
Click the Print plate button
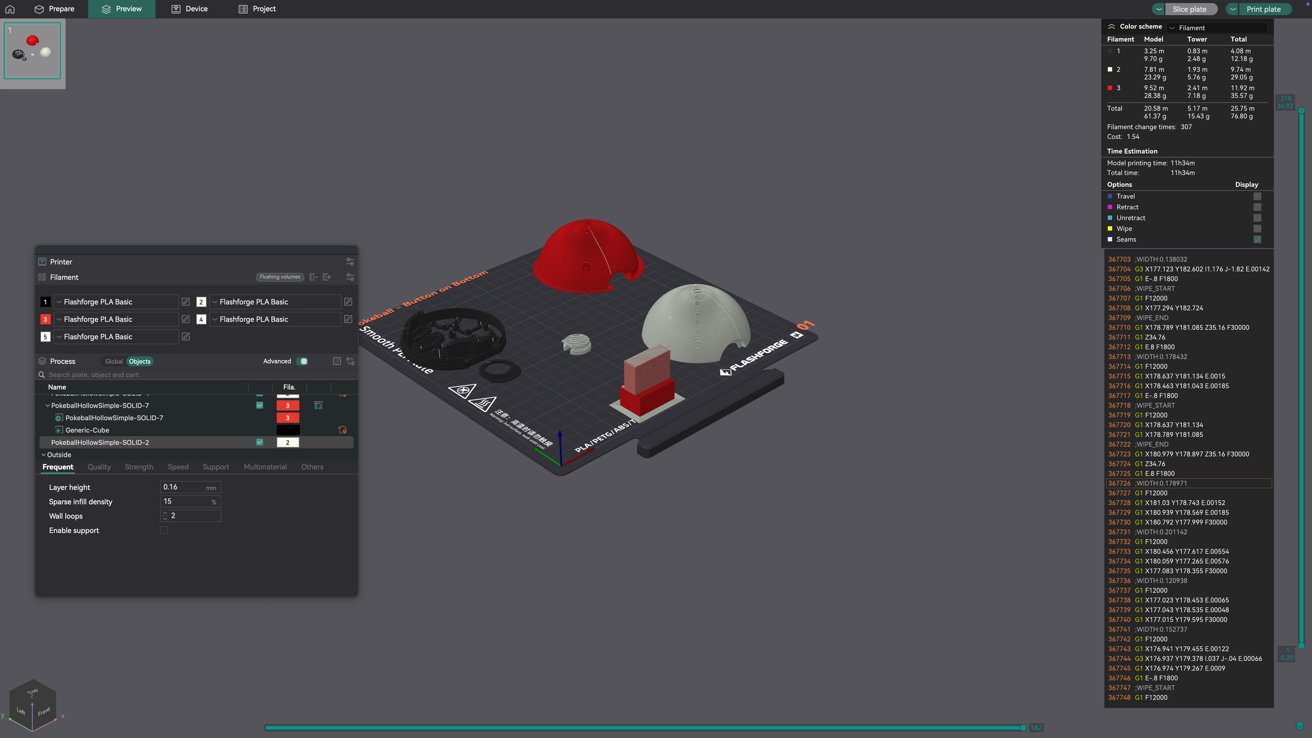click(1262, 9)
